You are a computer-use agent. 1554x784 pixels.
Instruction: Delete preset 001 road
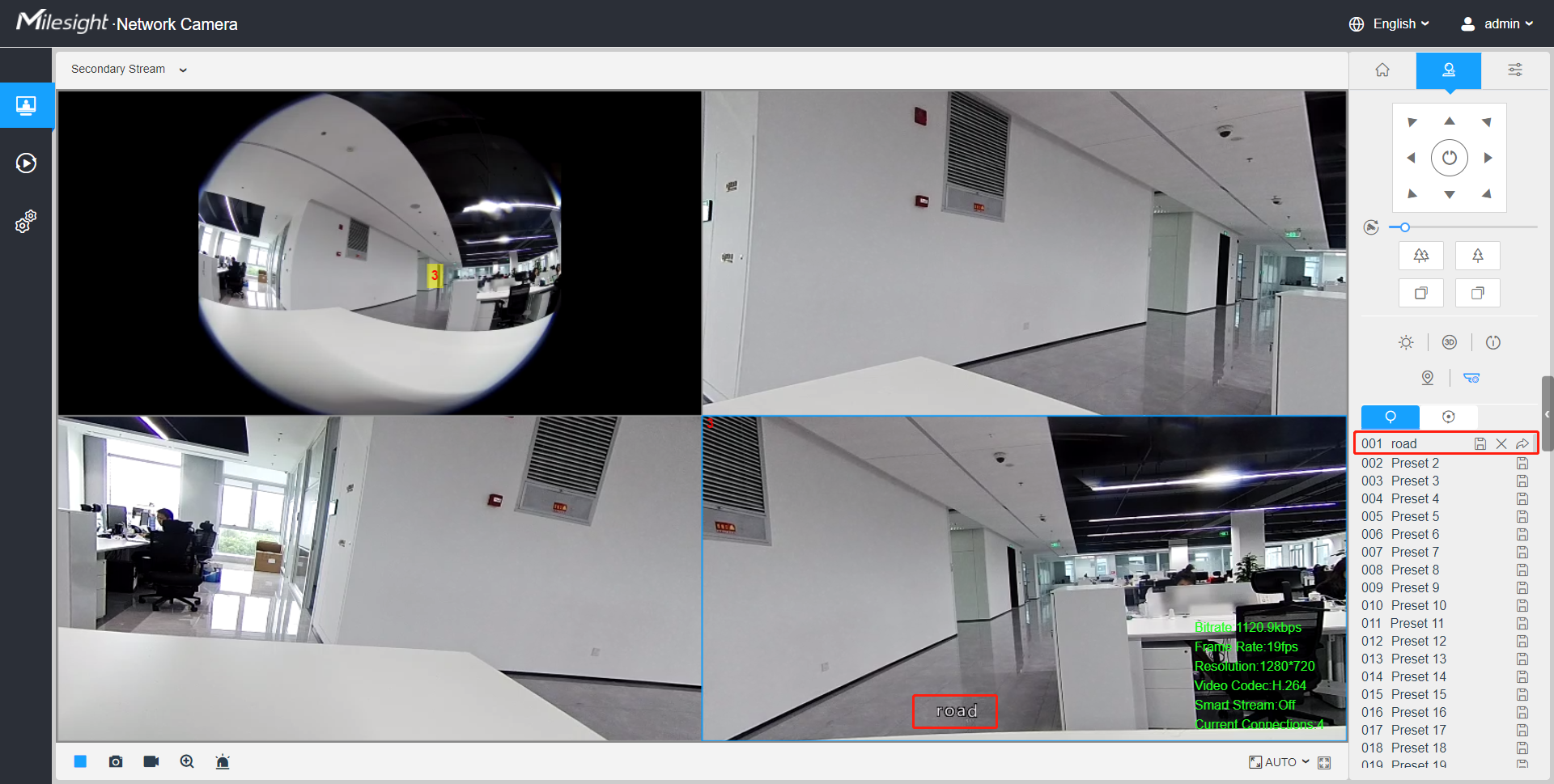coord(1501,443)
